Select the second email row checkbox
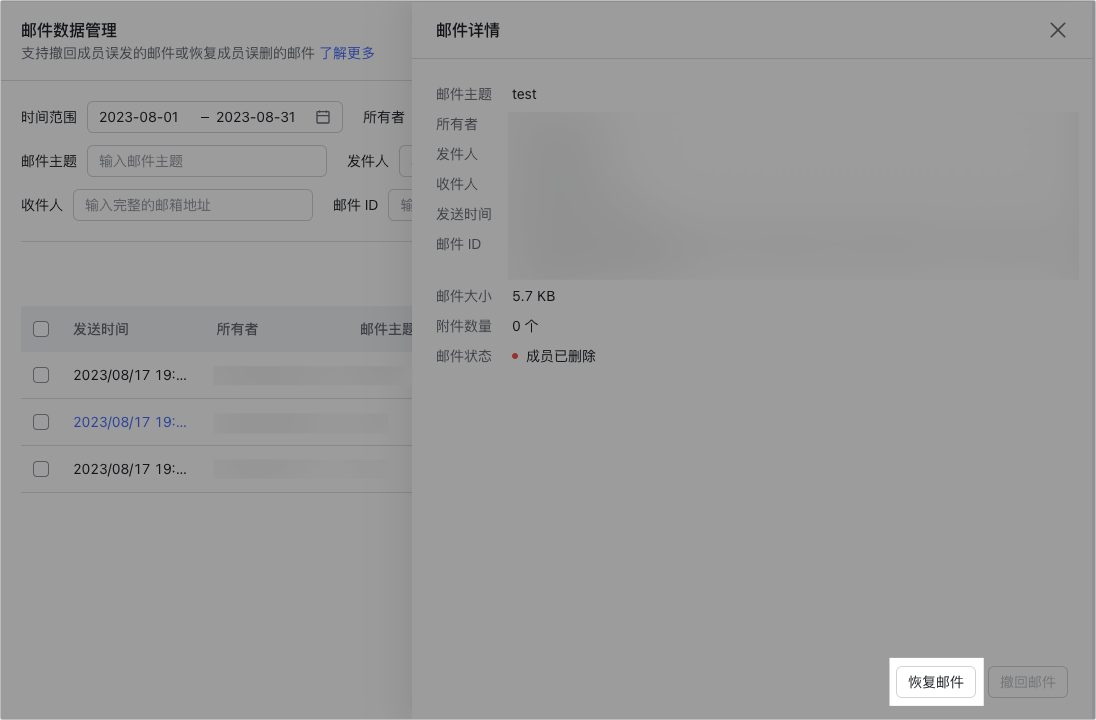Screen dimensions: 1096x720 [41, 422]
